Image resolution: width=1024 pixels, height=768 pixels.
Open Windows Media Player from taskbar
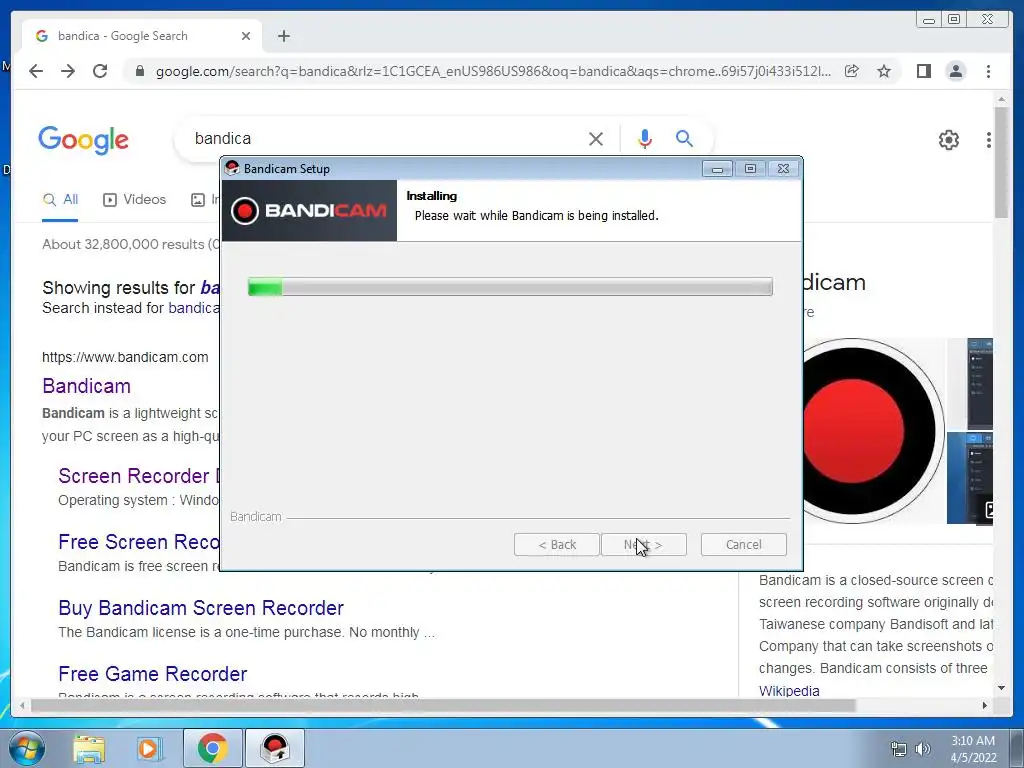click(x=148, y=749)
